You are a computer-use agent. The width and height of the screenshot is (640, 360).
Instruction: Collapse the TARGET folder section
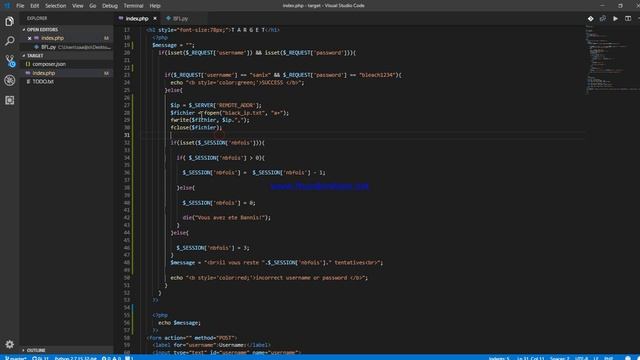pos(67,56)
